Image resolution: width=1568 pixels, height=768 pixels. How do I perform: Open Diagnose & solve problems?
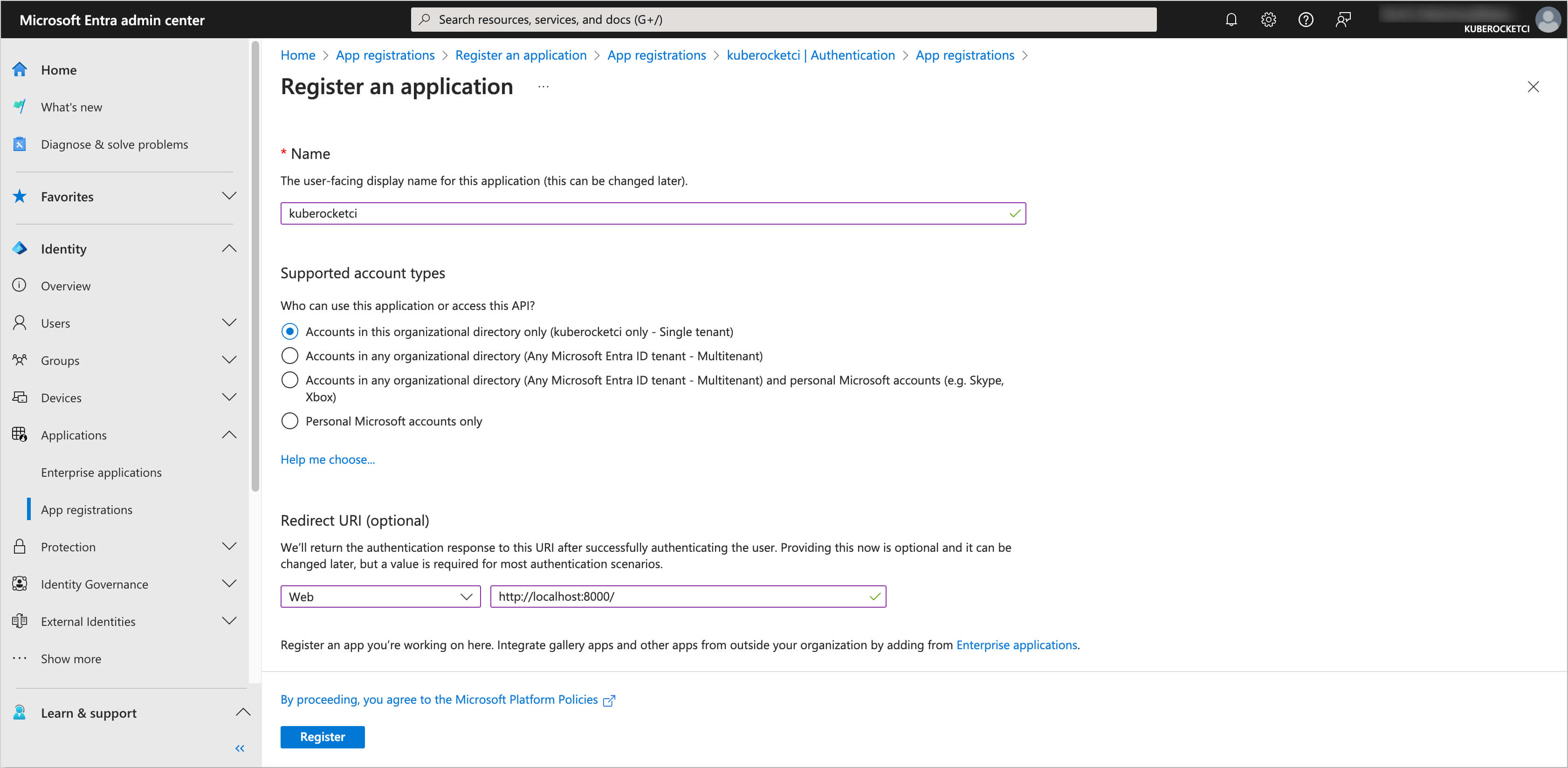click(x=114, y=144)
